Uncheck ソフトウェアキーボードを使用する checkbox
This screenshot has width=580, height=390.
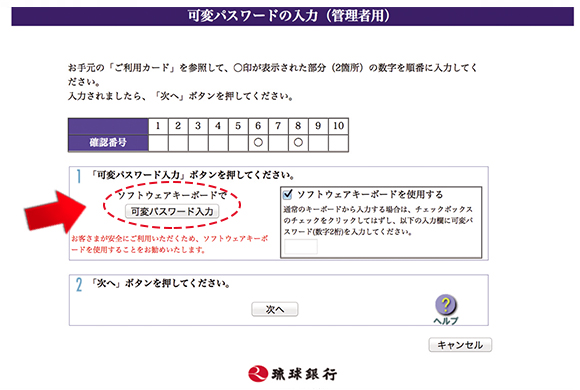pos(287,194)
